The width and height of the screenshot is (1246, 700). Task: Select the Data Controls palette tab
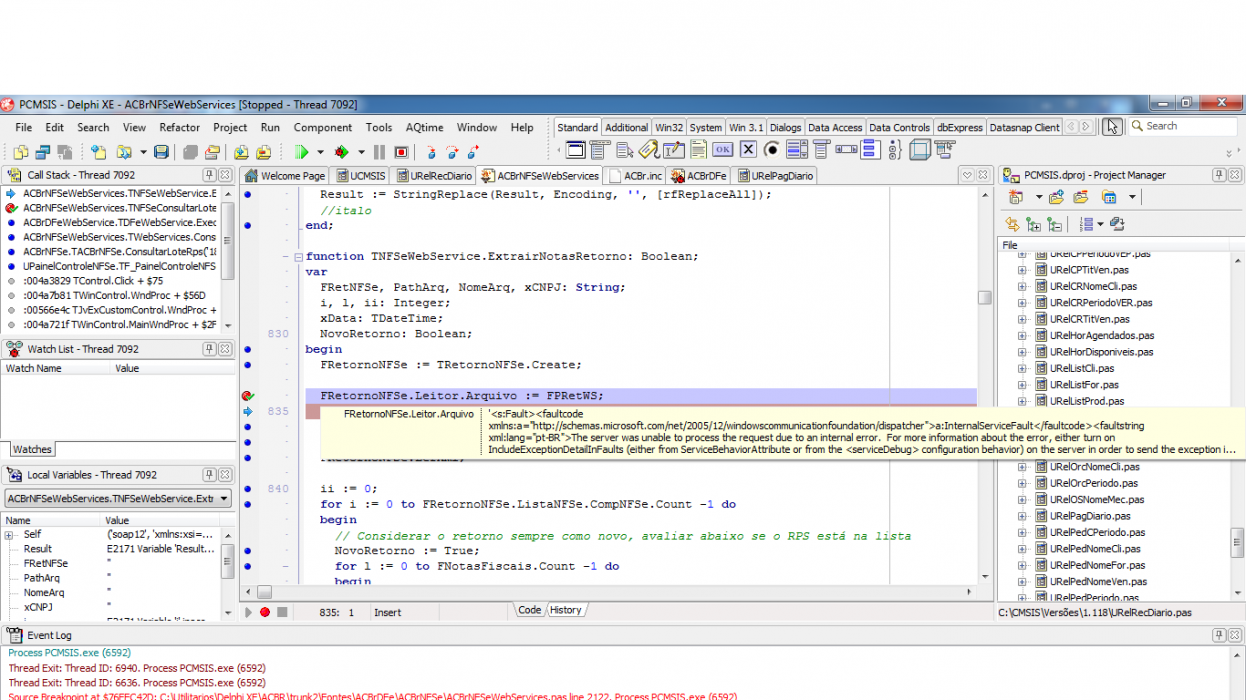click(x=899, y=127)
